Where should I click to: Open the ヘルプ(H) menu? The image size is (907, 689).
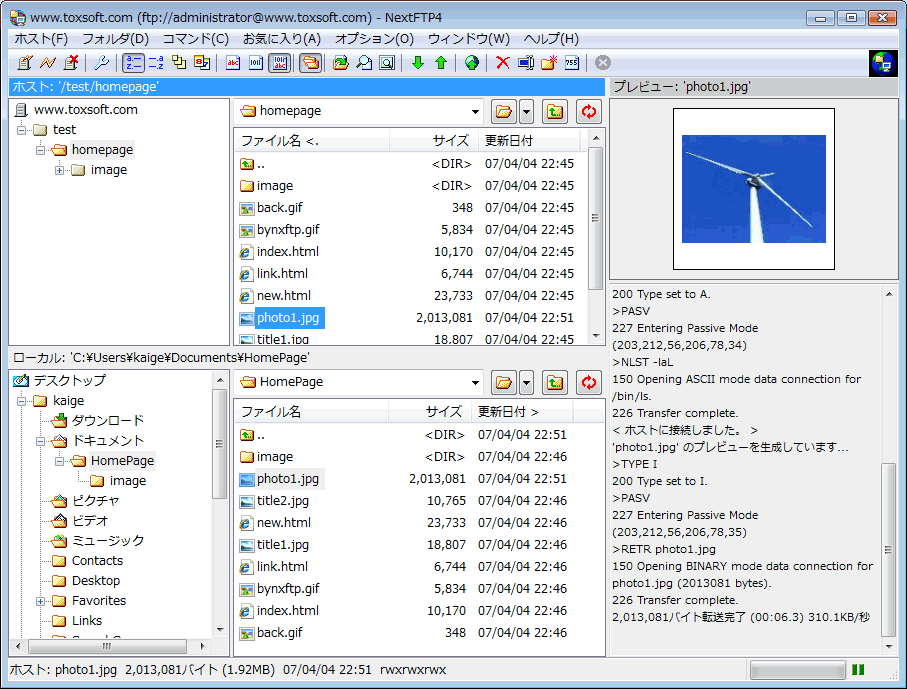551,39
